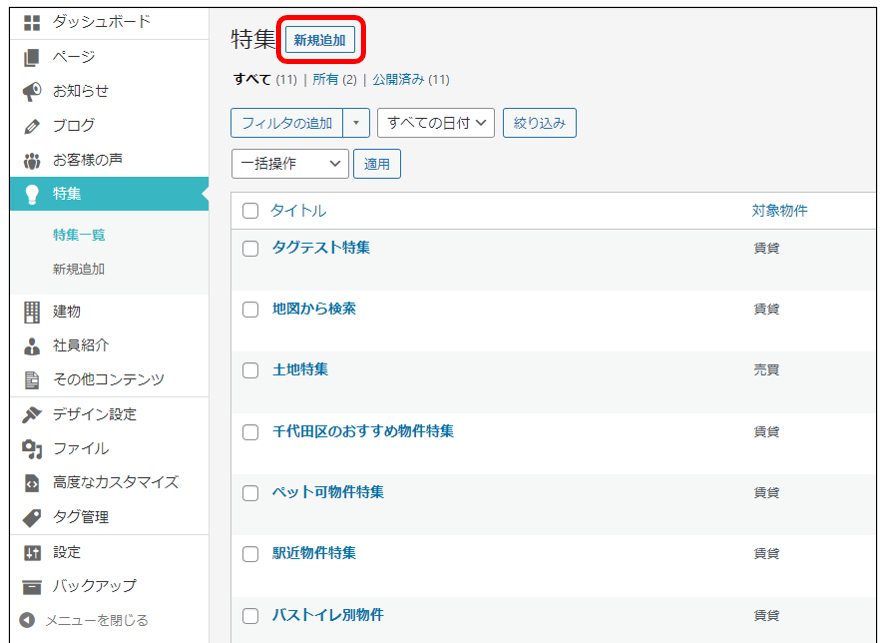The width and height of the screenshot is (889, 643).
Task: Click the megaphone icon beside お知らせ
Action: point(31,91)
